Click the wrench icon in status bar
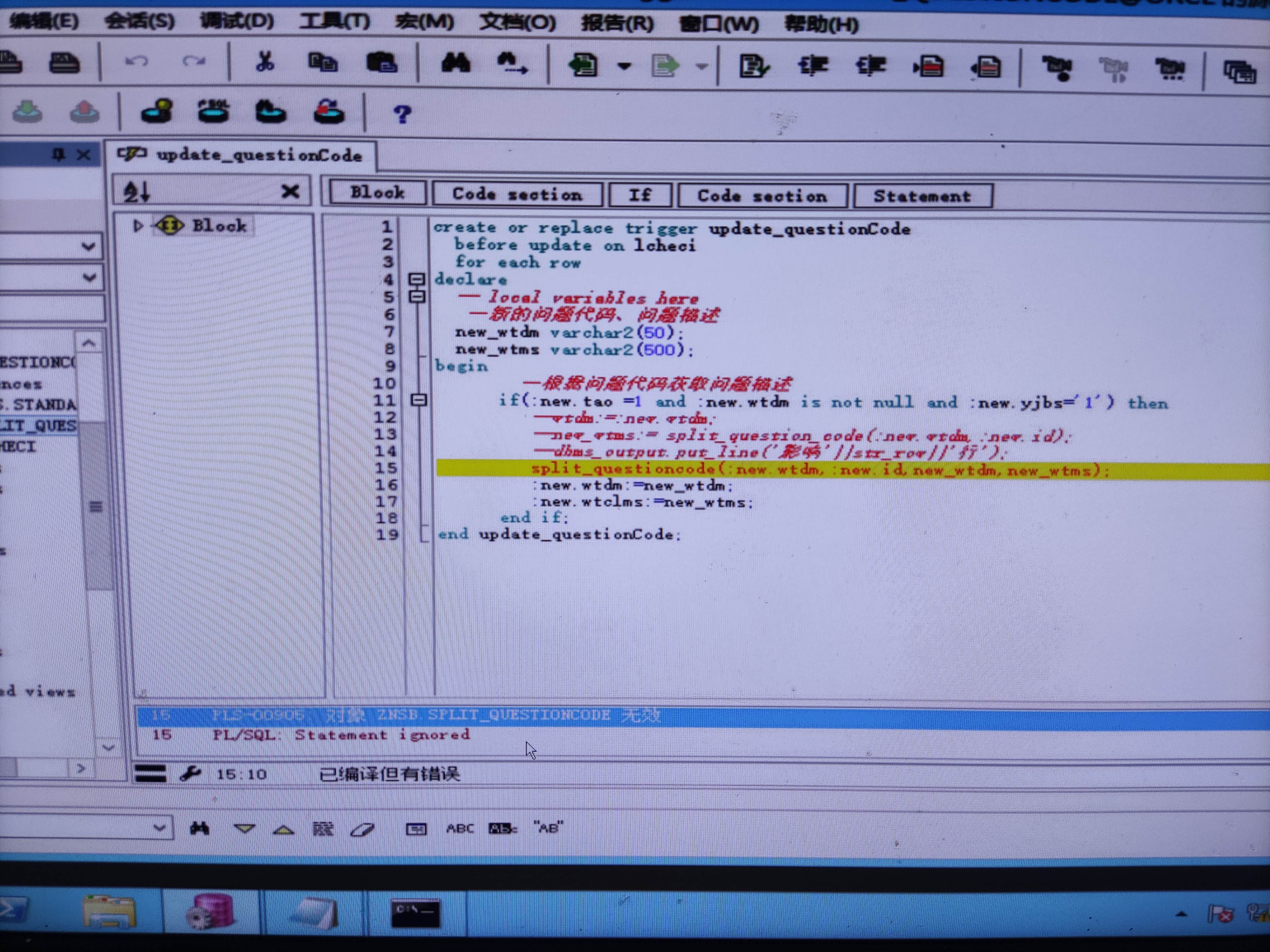1270x952 pixels. pos(190,774)
